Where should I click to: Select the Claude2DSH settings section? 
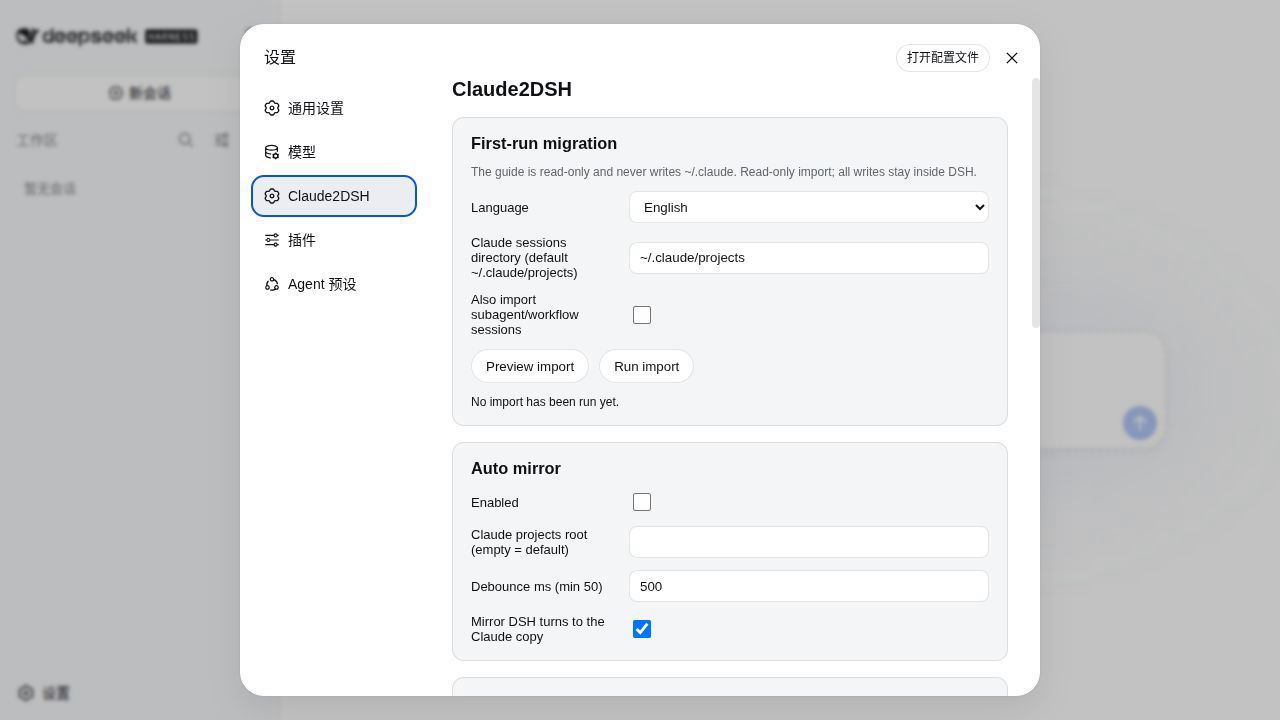coord(334,196)
